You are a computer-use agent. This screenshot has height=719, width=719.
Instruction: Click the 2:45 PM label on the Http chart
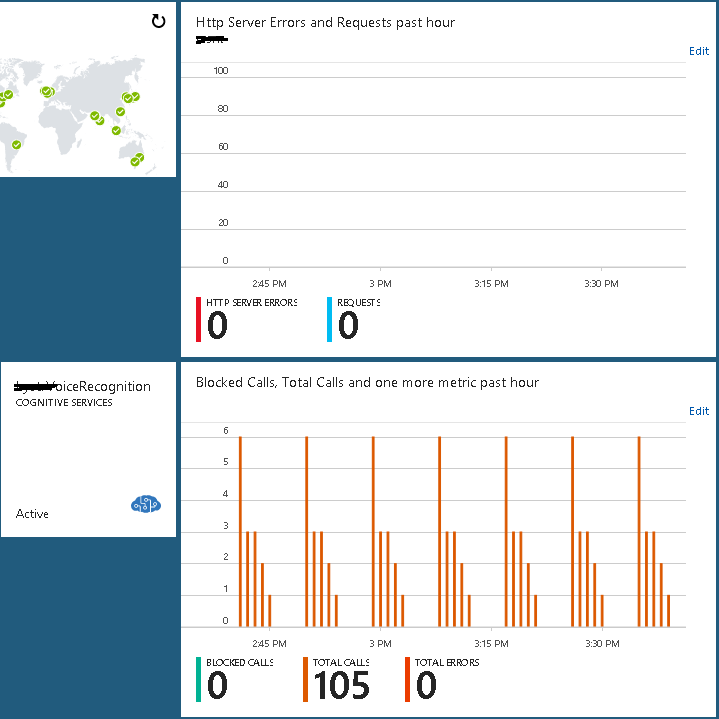269,283
